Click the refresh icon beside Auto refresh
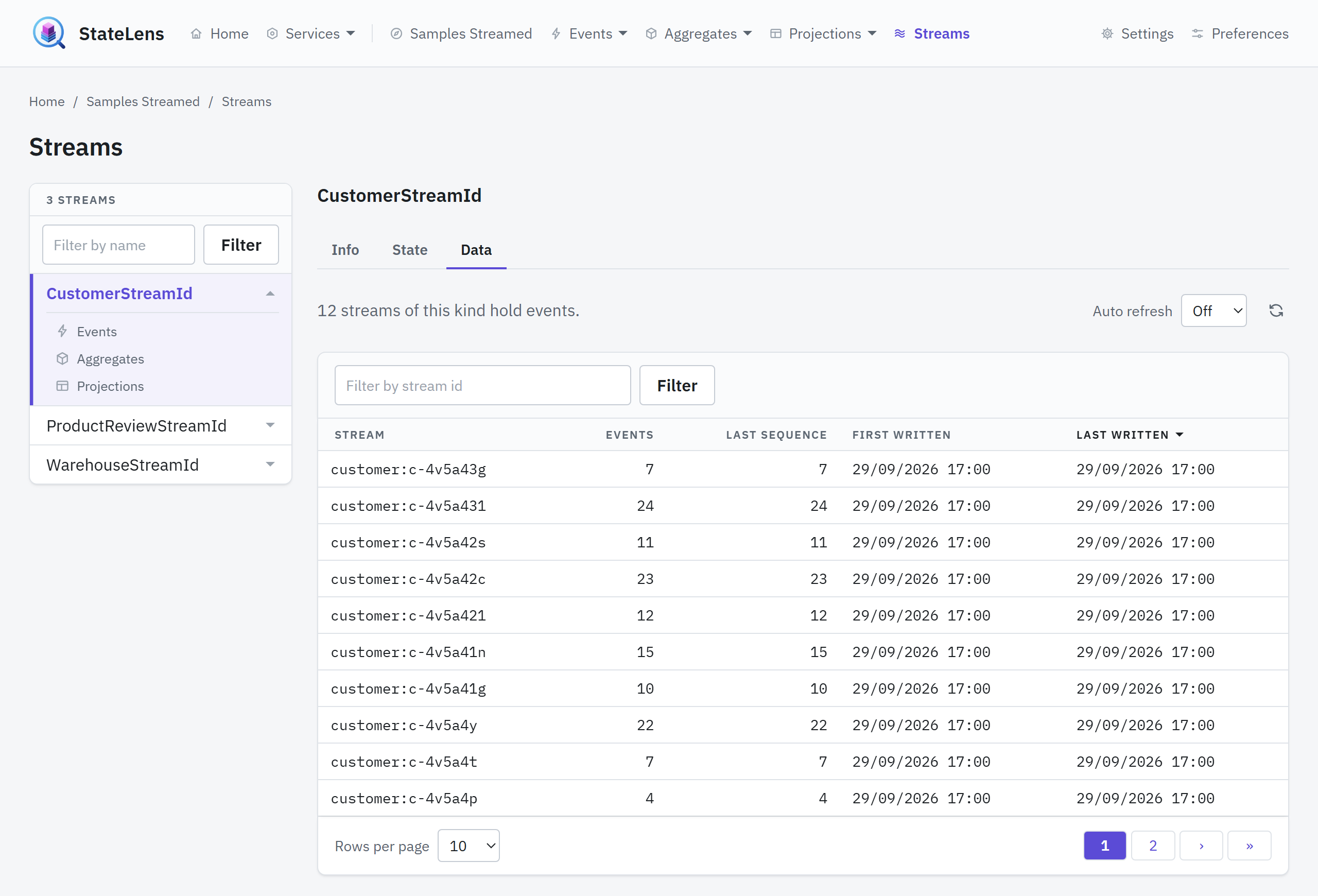This screenshot has width=1318, height=896. pyautogui.click(x=1276, y=311)
